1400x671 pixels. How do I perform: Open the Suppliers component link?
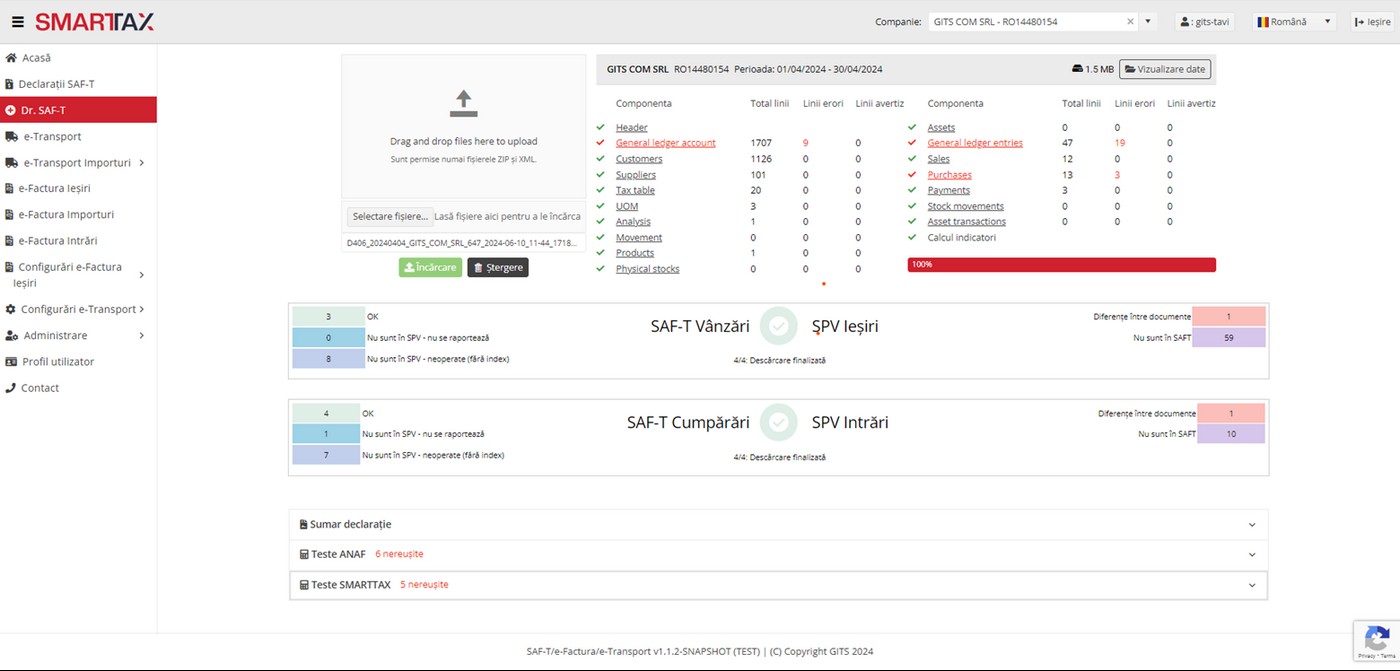tap(636, 174)
